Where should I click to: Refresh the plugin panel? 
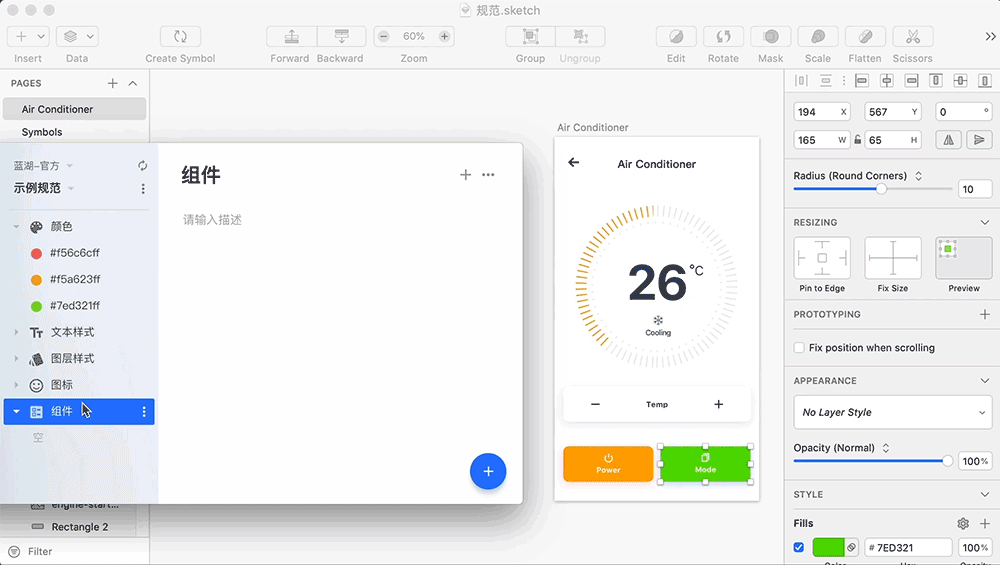pos(142,166)
